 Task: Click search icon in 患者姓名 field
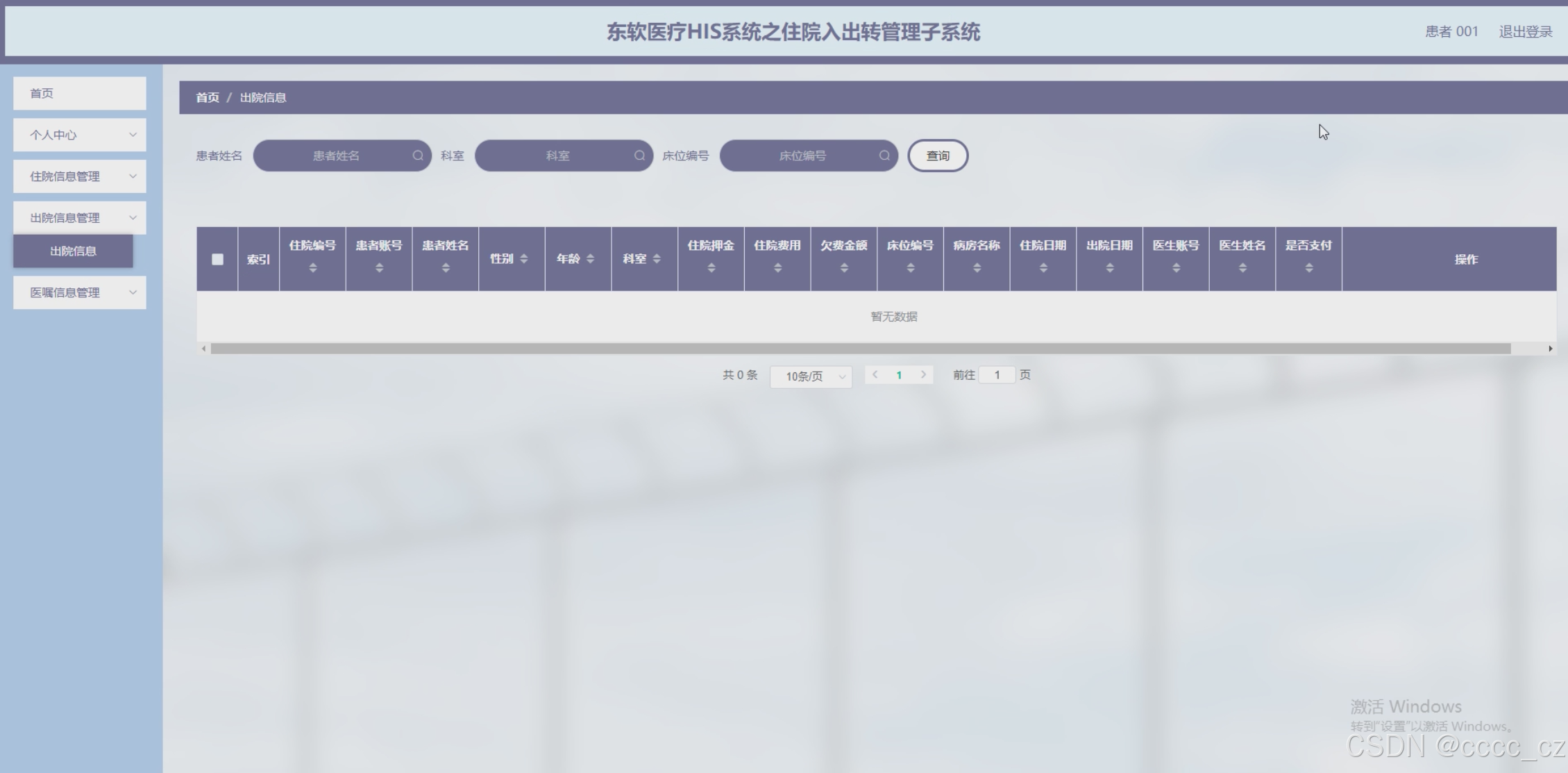pyautogui.click(x=418, y=156)
